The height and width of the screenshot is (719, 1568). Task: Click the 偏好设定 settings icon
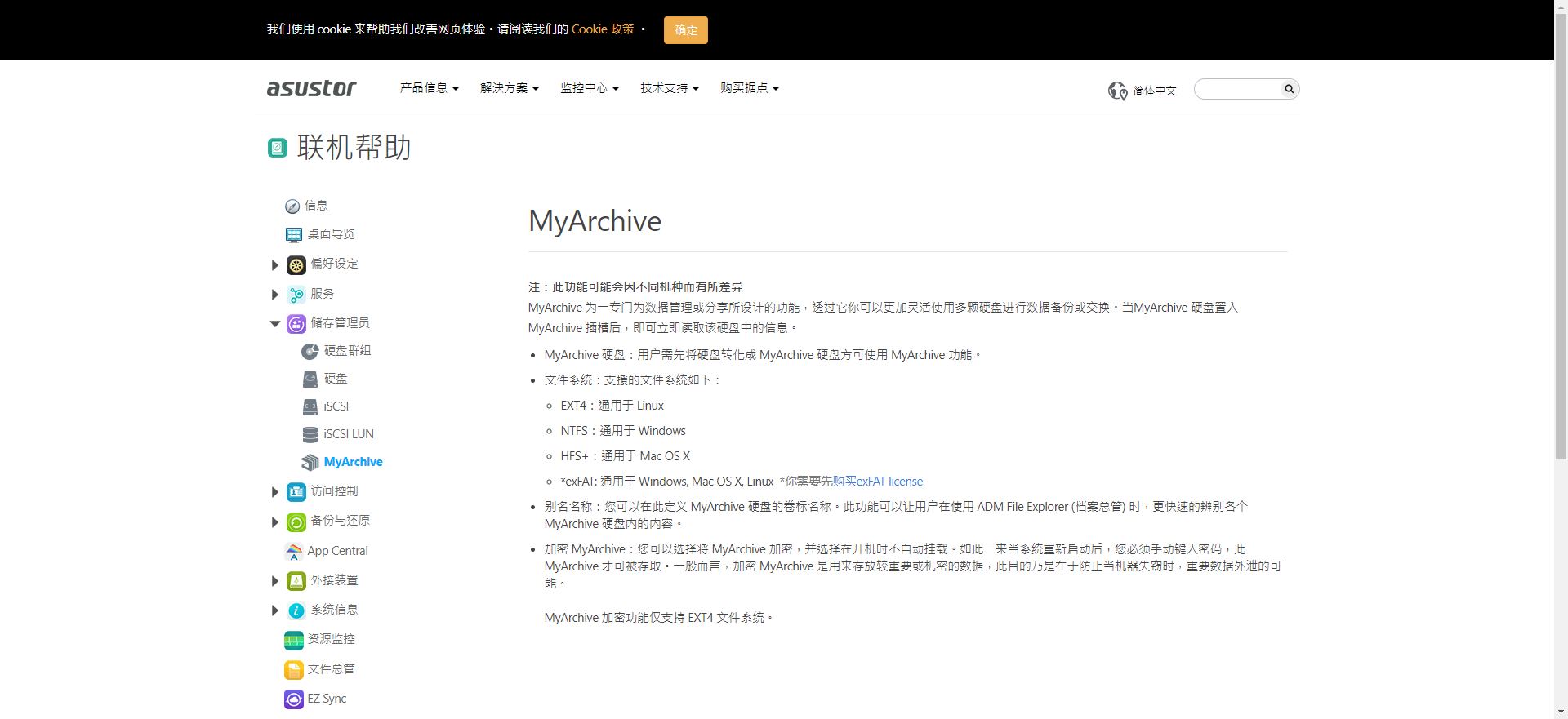coord(296,264)
